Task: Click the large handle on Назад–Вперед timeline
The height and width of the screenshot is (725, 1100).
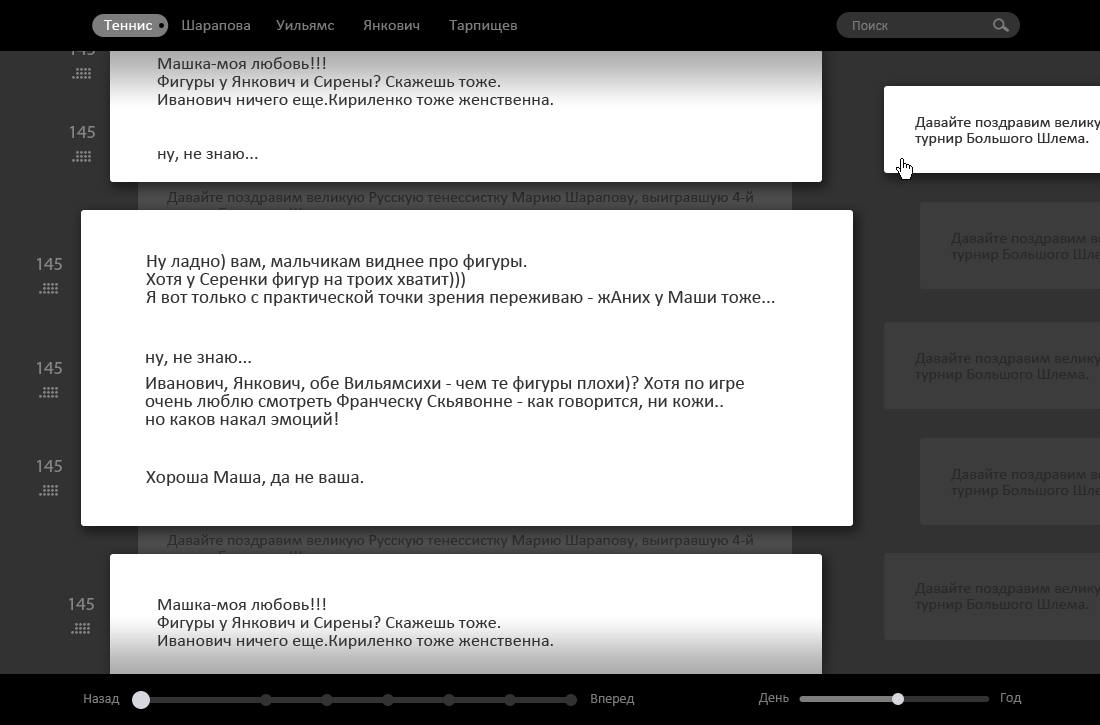Action: tap(141, 700)
